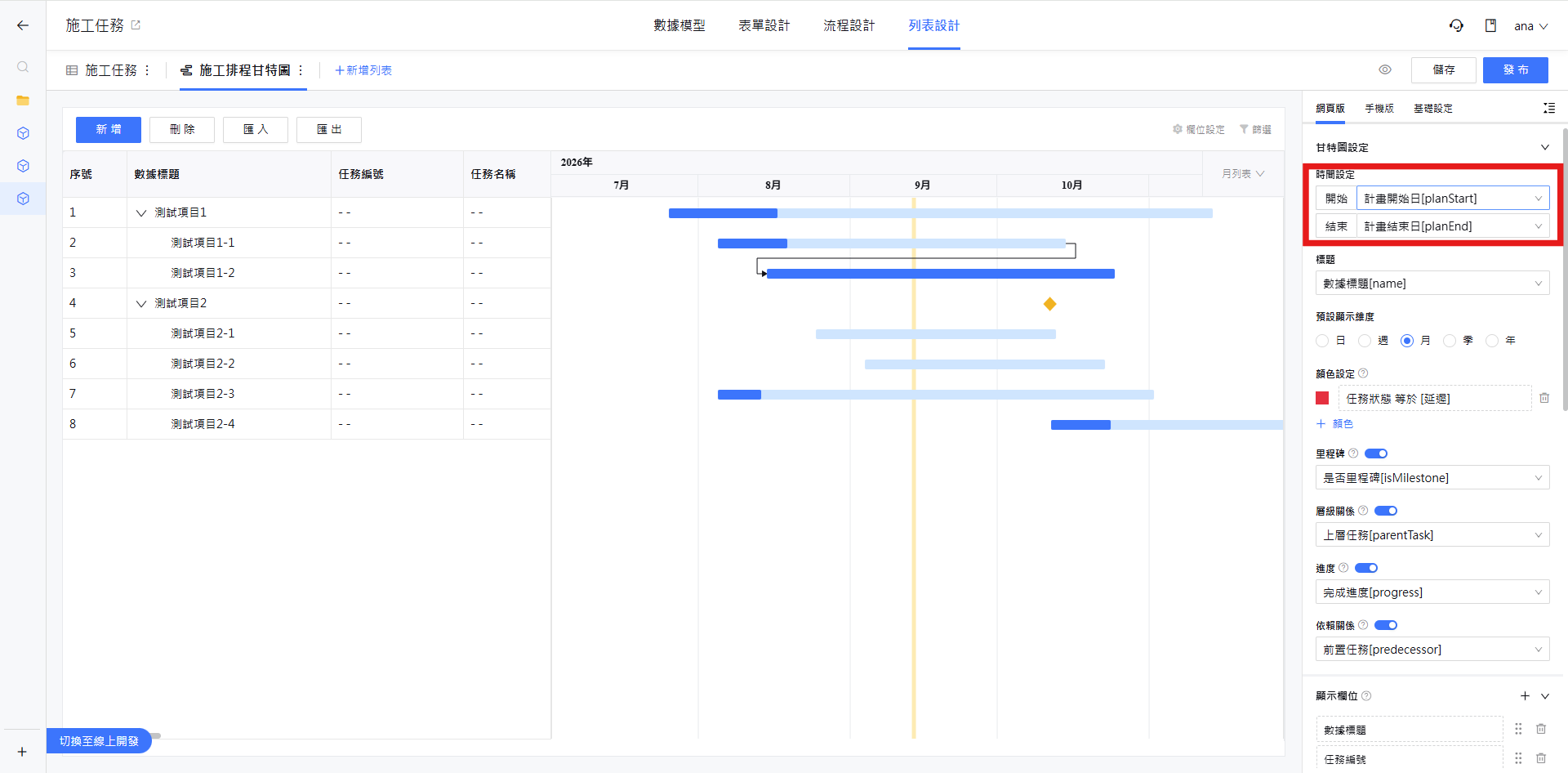The width and height of the screenshot is (1568, 773).
Task: Click the preview eye icon
Action: tap(1385, 69)
